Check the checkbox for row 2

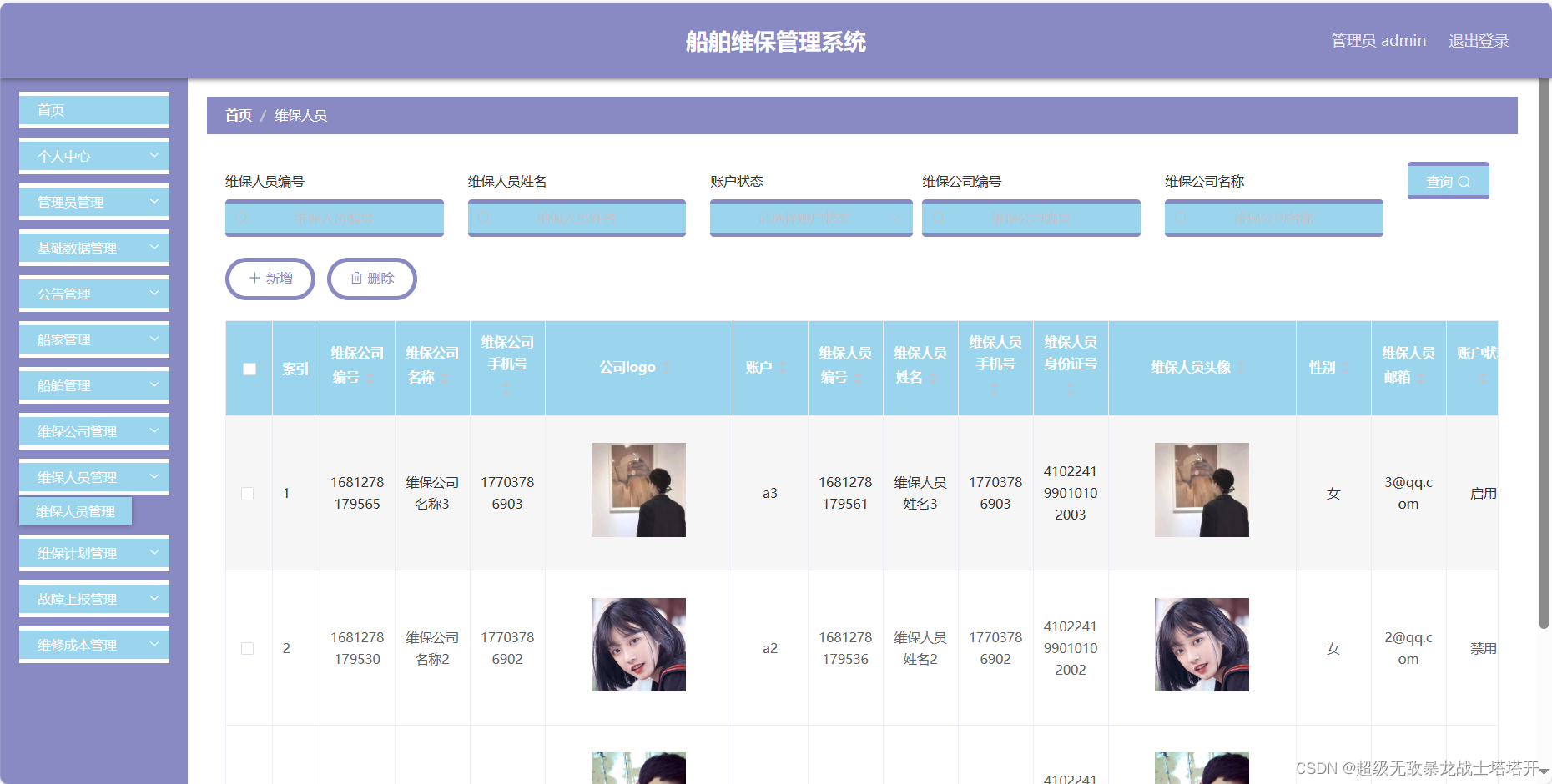click(x=248, y=648)
